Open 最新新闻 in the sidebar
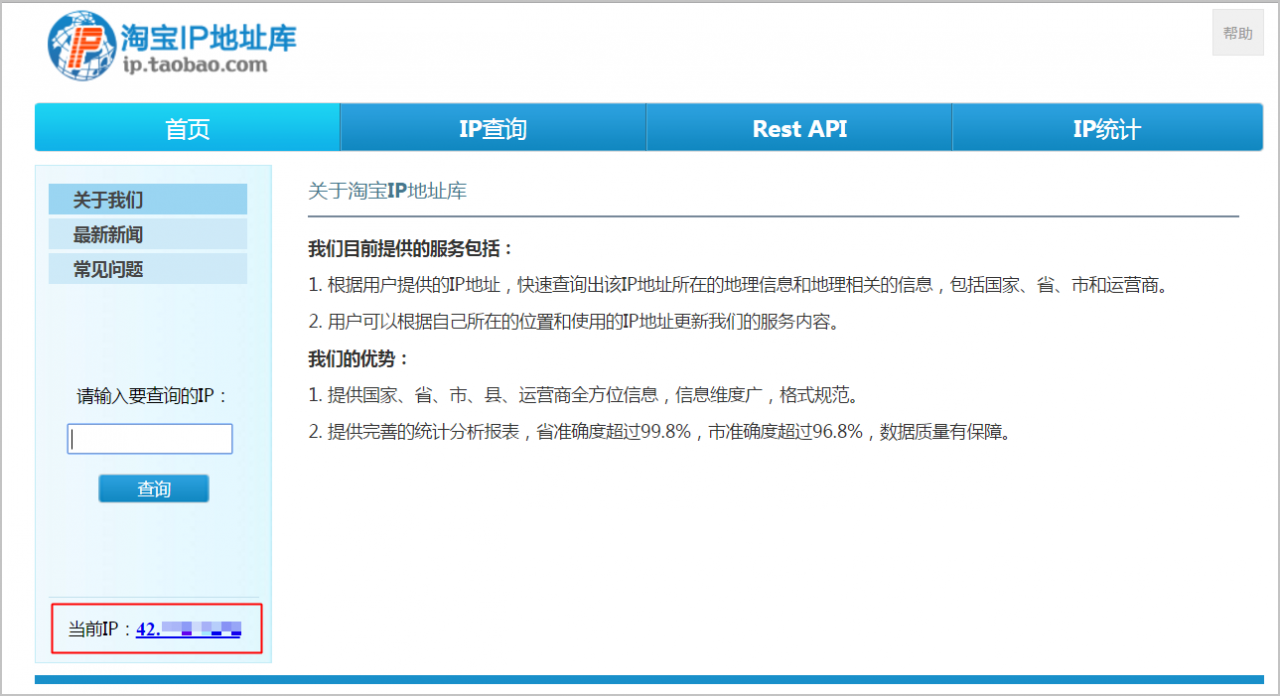Screen dimensions: 1280x696 147,234
